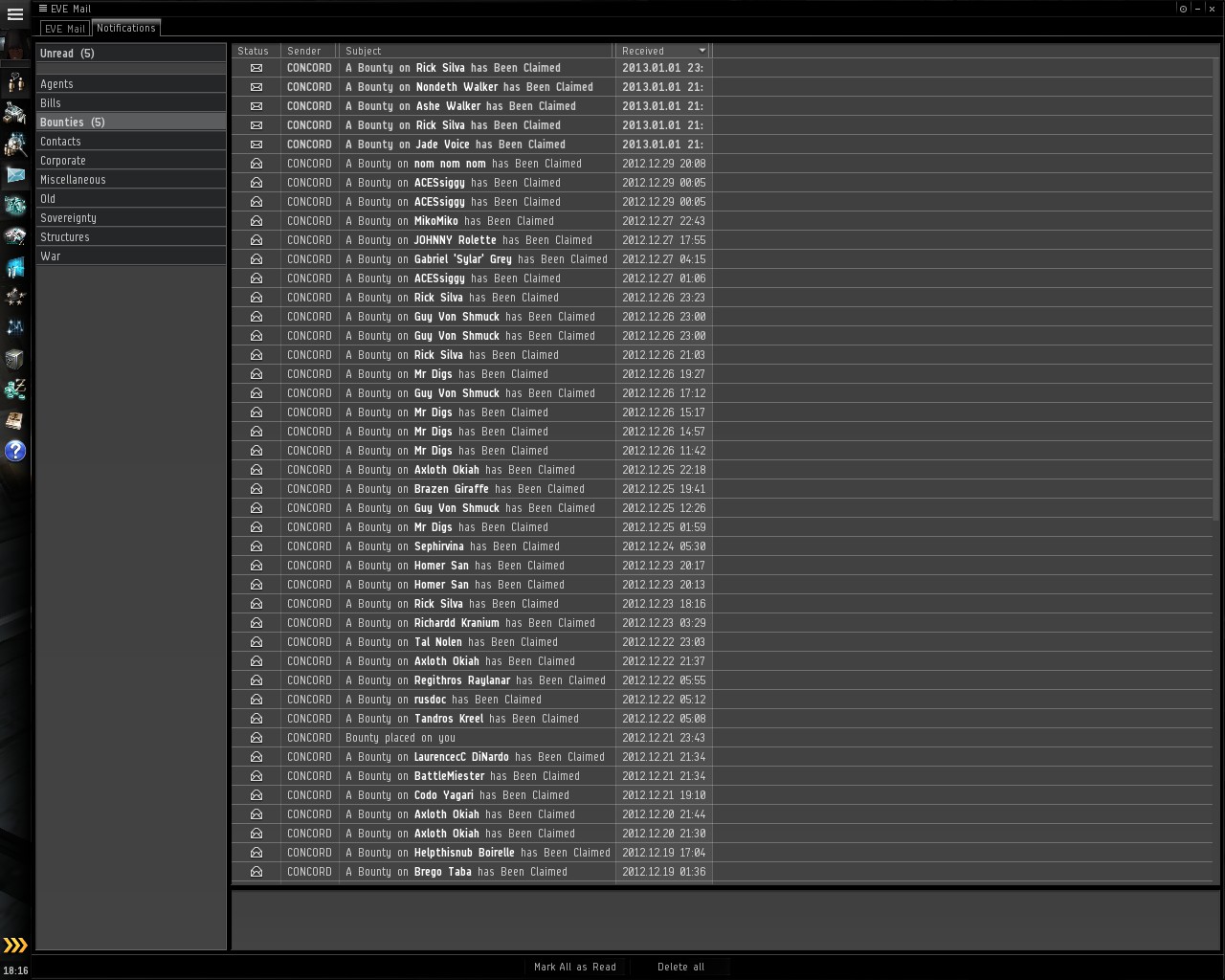Click the 18:16 clock in the Neocom
1225x980 pixels.
click(15, 970)
